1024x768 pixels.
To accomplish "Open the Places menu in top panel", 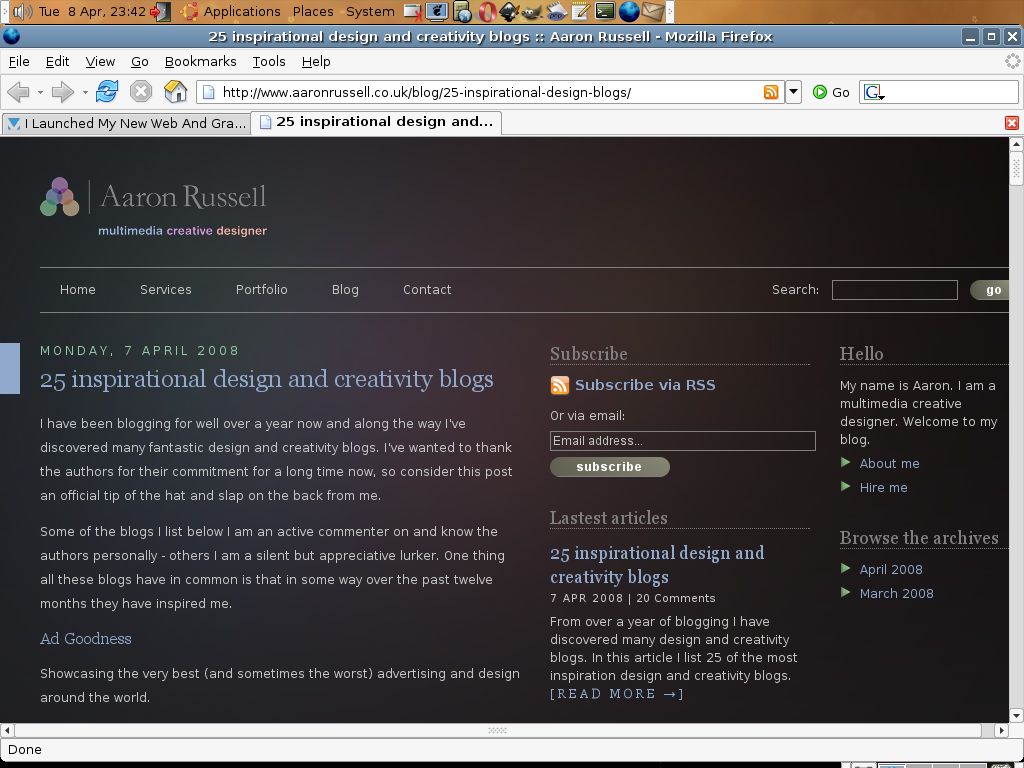I will pos(313,11).
